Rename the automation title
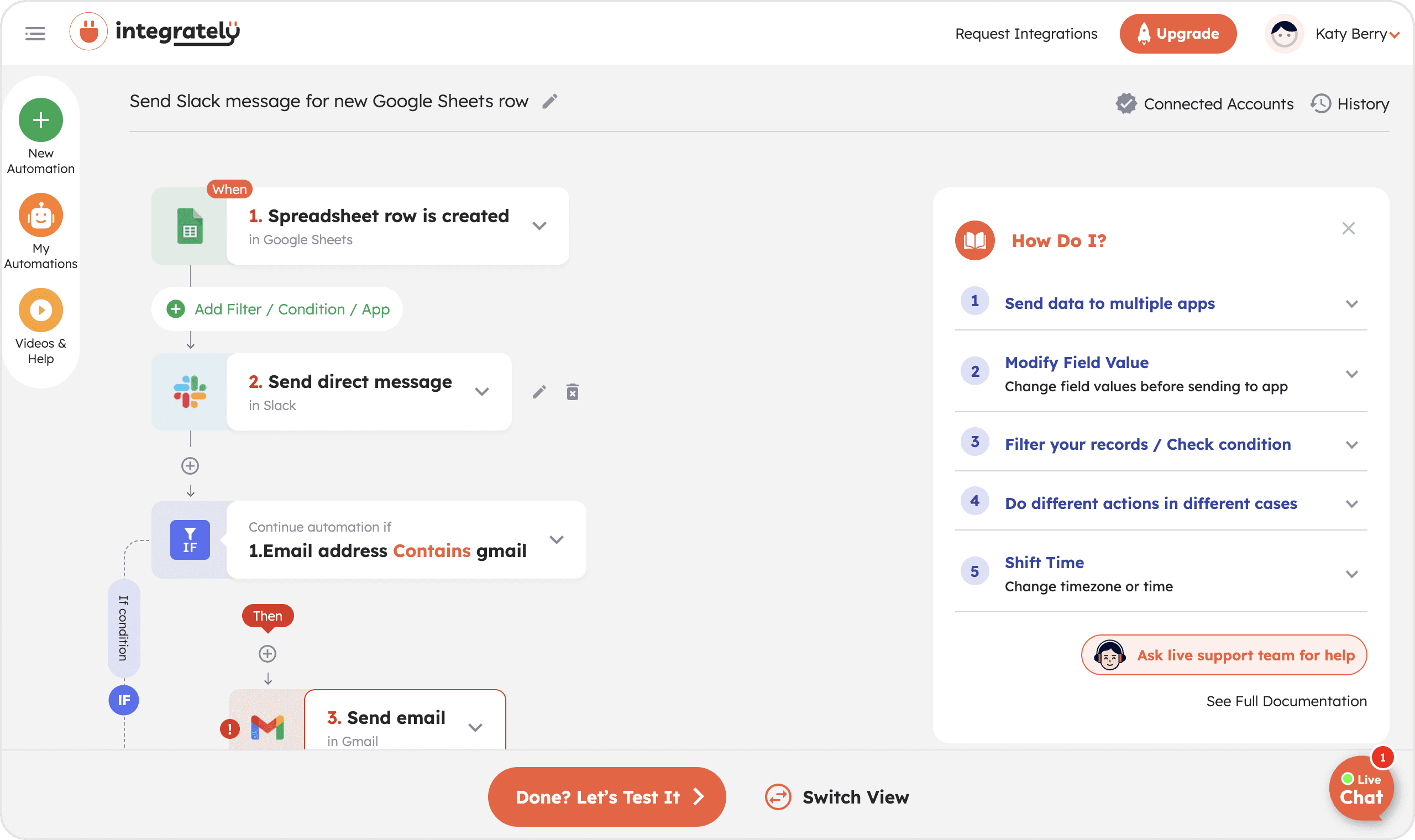Screen dimensions: 1415x840 point(550,101)
